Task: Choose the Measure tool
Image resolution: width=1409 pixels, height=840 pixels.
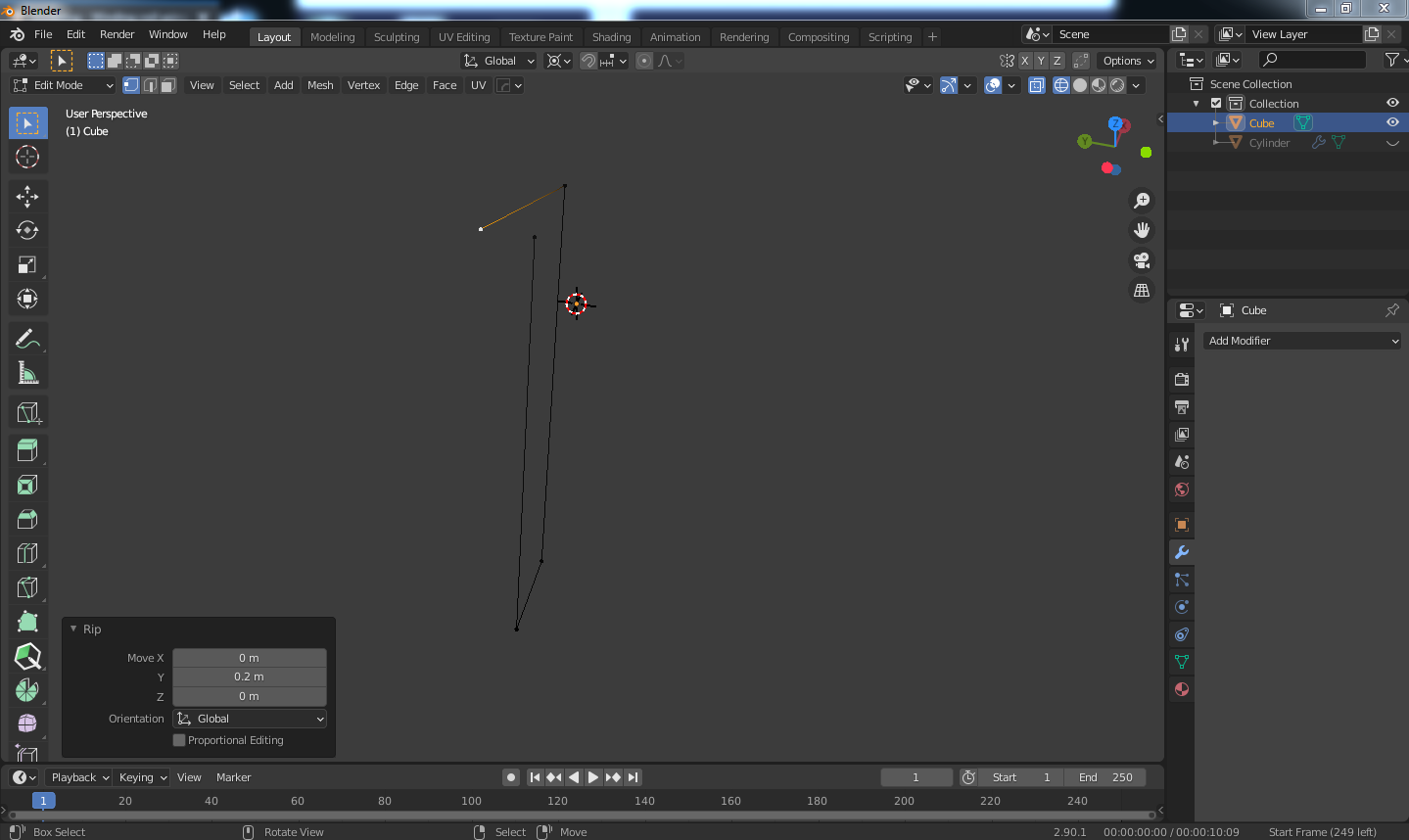Action: coord(27,373)
